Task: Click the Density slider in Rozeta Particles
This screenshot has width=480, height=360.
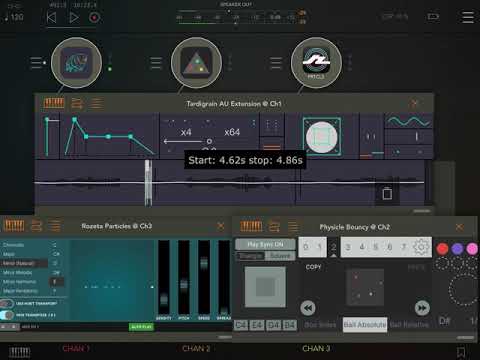Action: click(164, 278)
